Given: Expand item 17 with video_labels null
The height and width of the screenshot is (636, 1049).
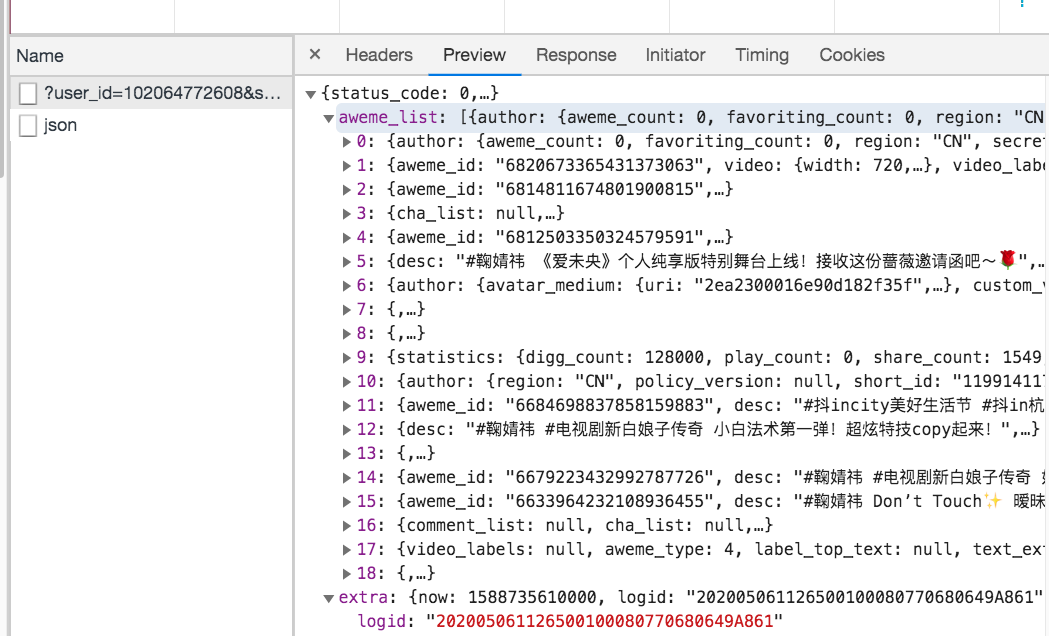Looking at the screenshot, I should point(347,550).
